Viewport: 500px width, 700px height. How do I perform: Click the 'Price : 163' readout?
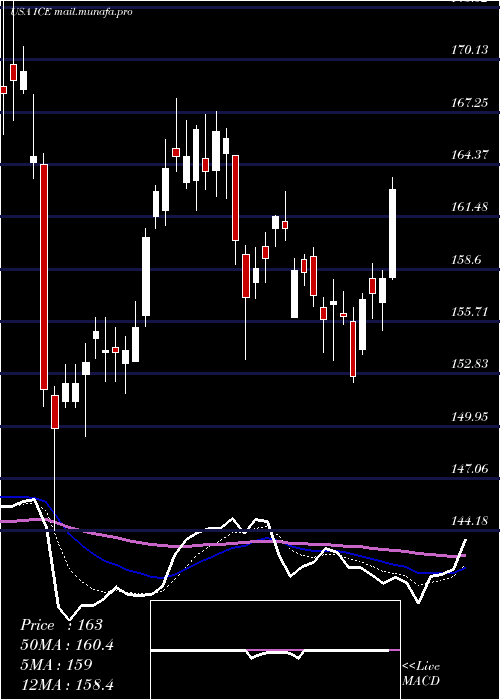click(62, 625)
